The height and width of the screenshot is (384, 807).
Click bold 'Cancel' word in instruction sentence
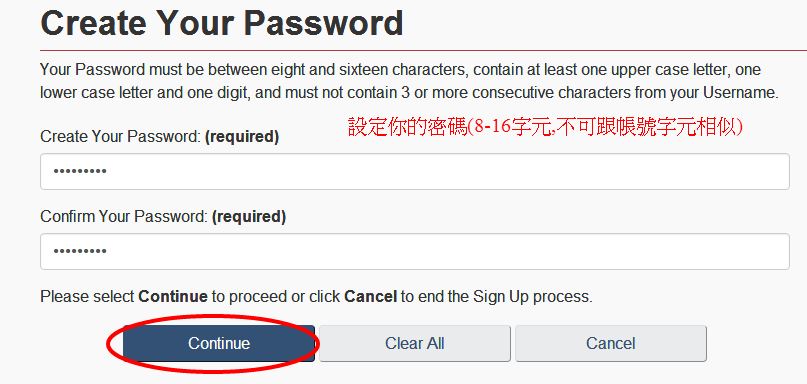371,297
